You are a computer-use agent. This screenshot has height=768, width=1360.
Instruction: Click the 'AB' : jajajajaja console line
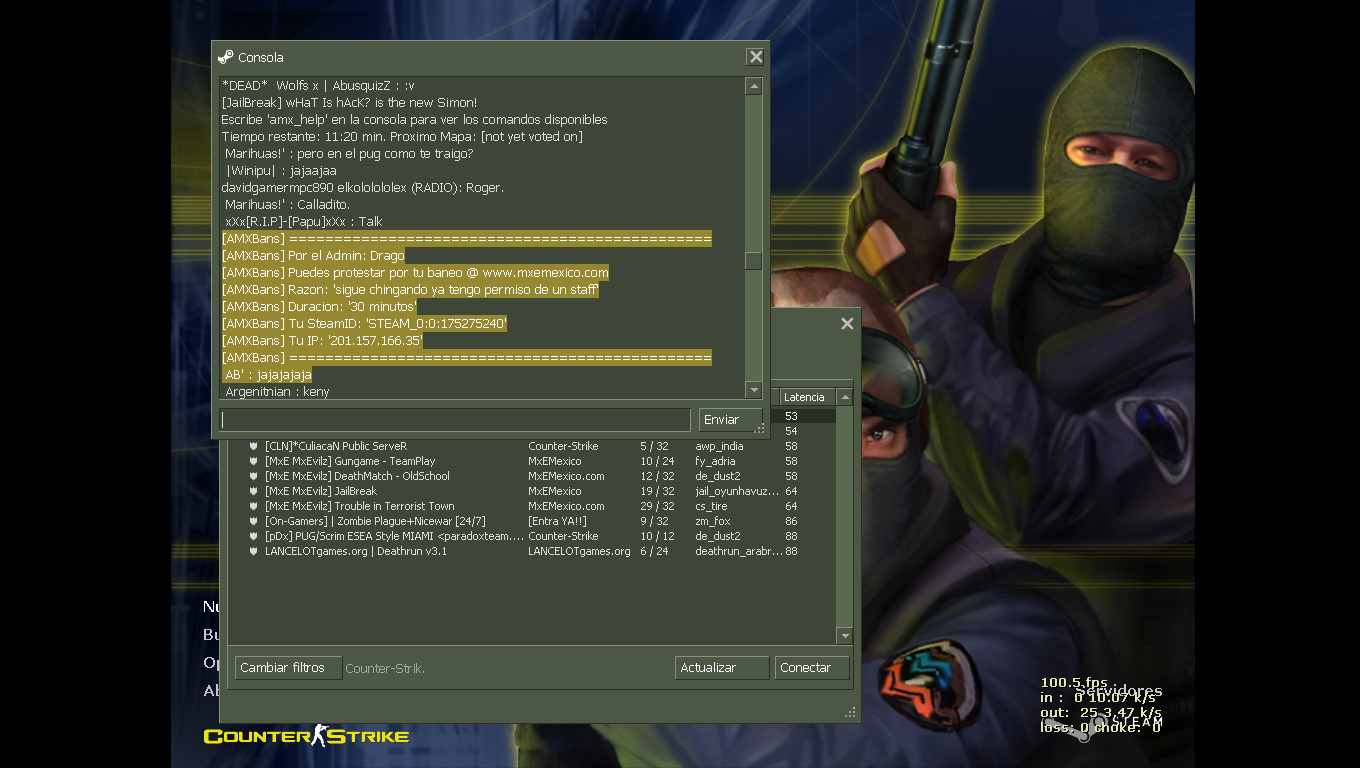tap(267, 374)
